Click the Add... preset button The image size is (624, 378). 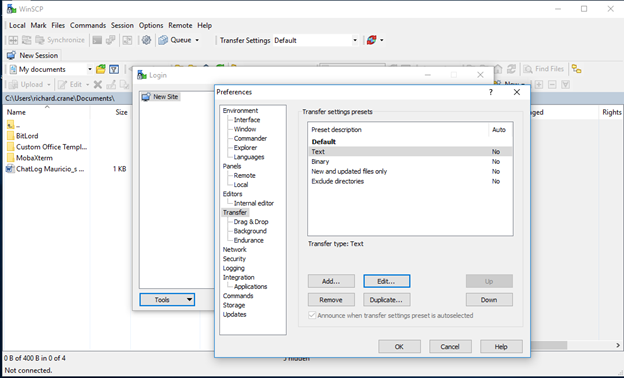coord(331,281)
